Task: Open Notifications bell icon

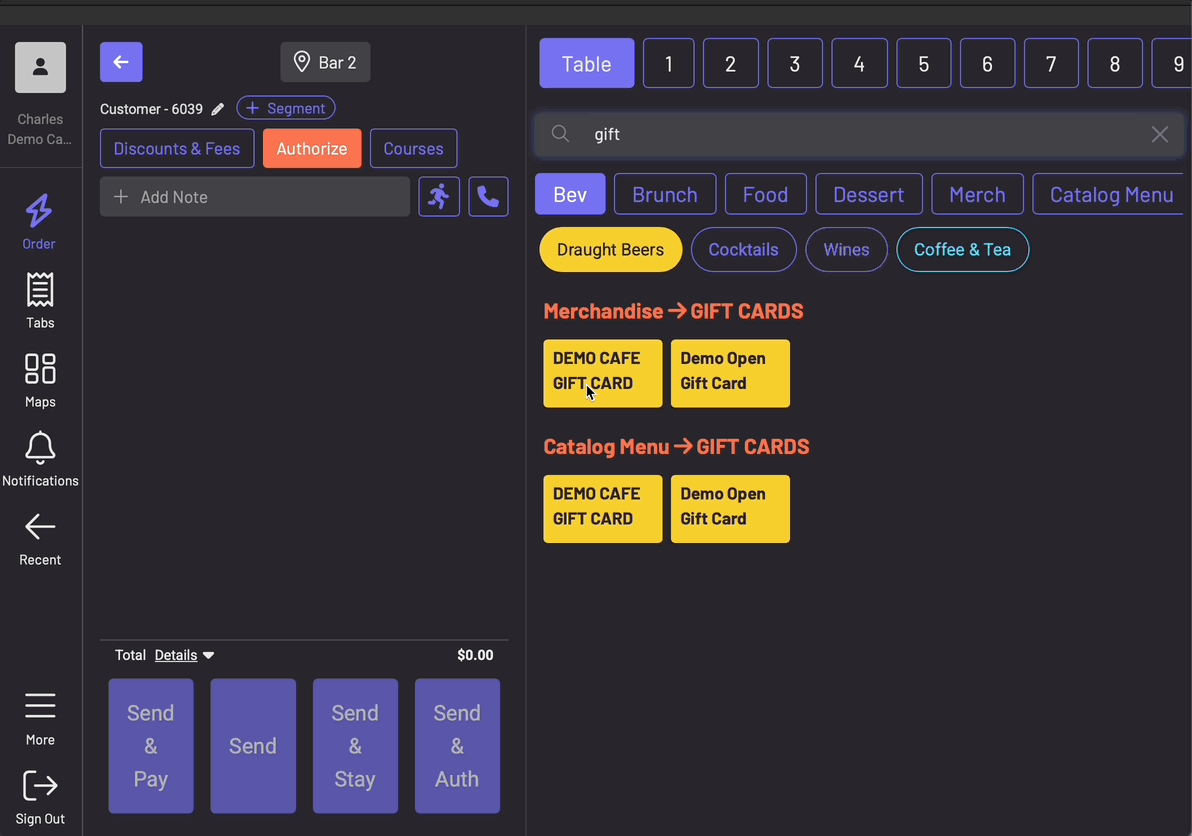Action: (x=40, y=449)
